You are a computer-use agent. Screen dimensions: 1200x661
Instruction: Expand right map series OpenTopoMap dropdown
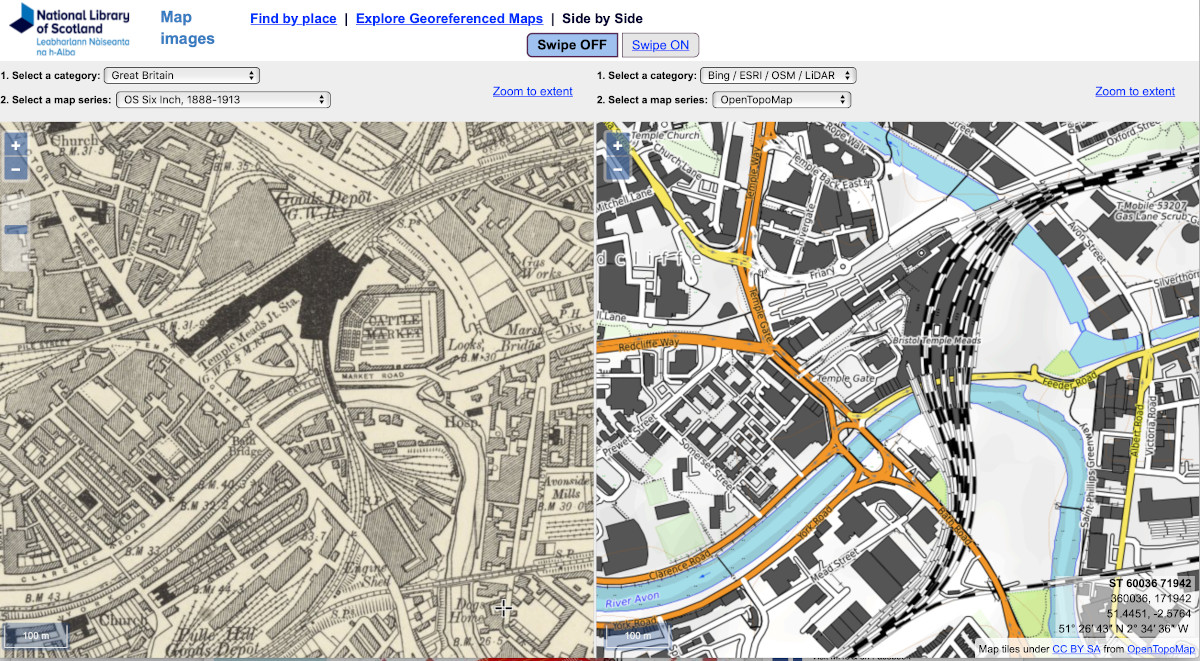[781, 100]
